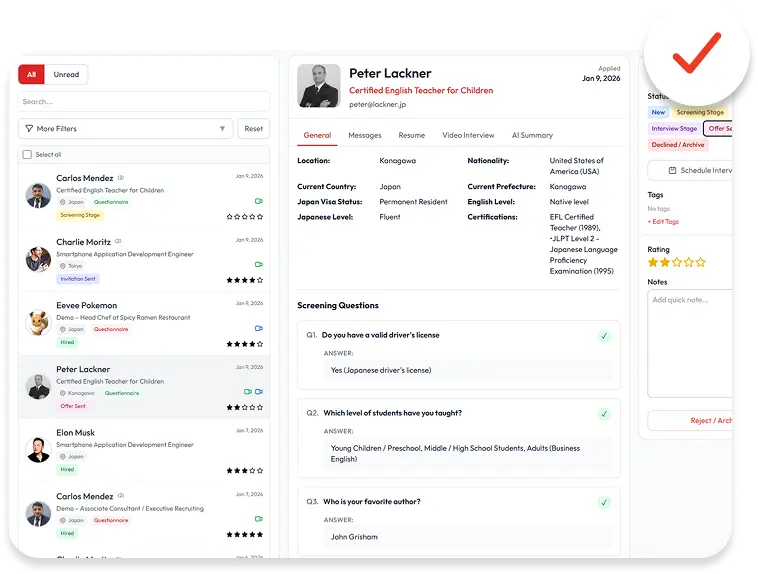Set status to Declined / Archive

[678, 145]
